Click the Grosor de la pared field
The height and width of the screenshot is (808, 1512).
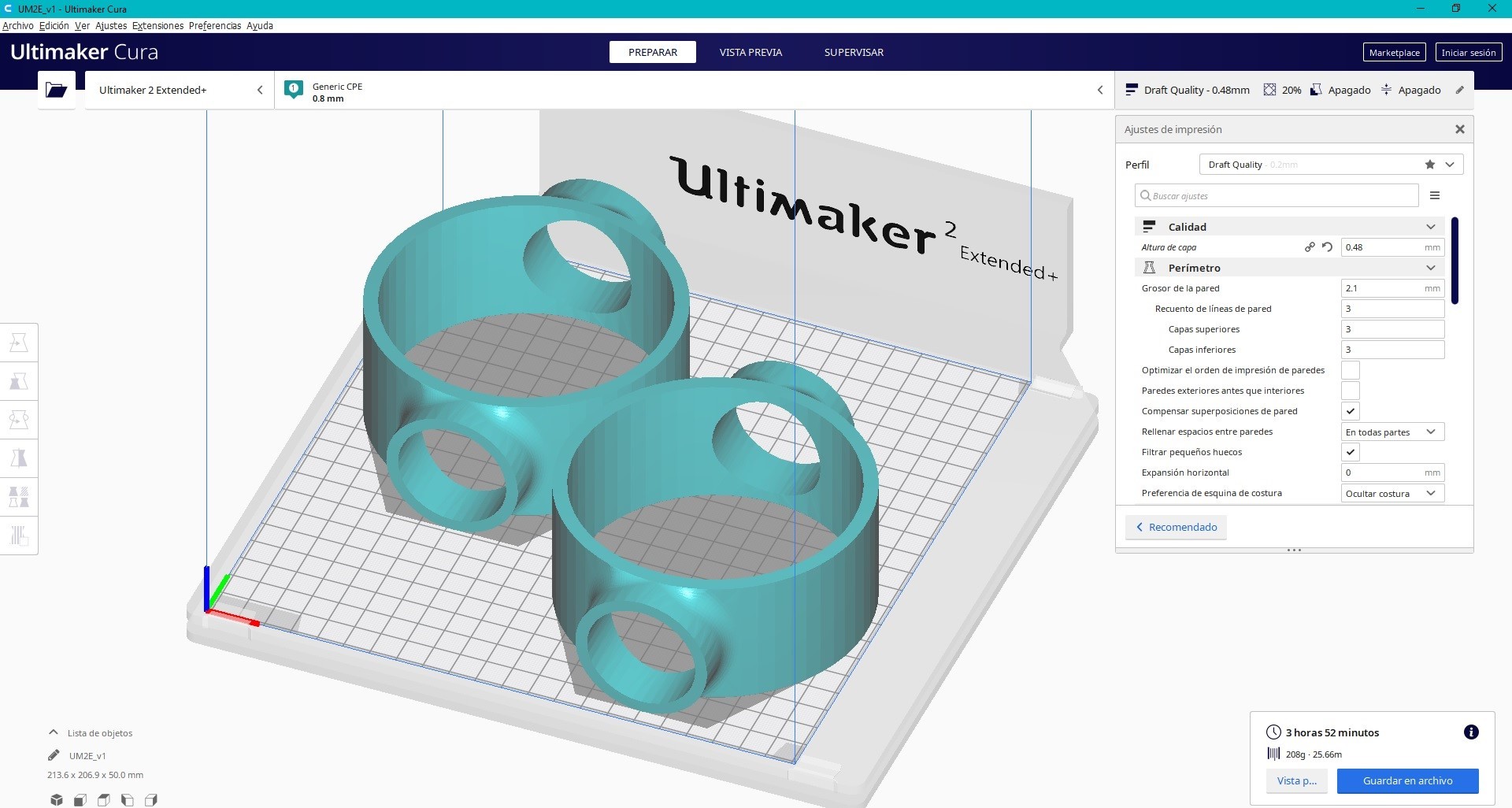(1393, 288)
